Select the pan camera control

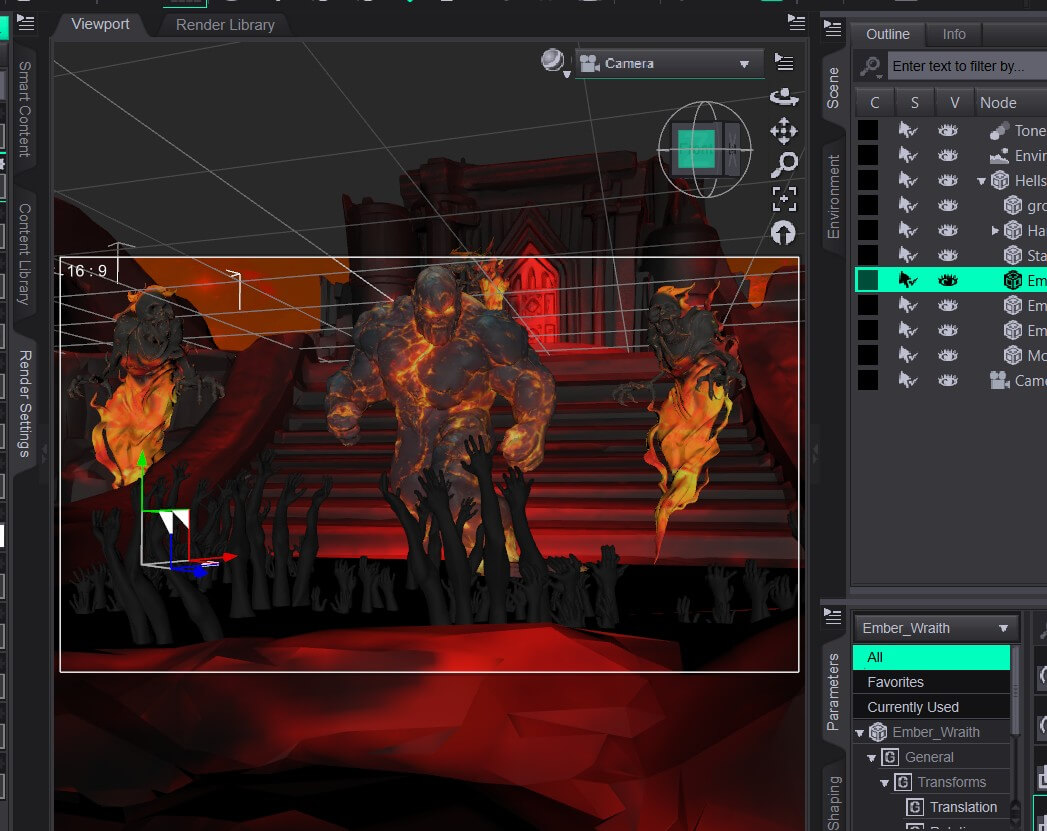[x=784, y=131]
